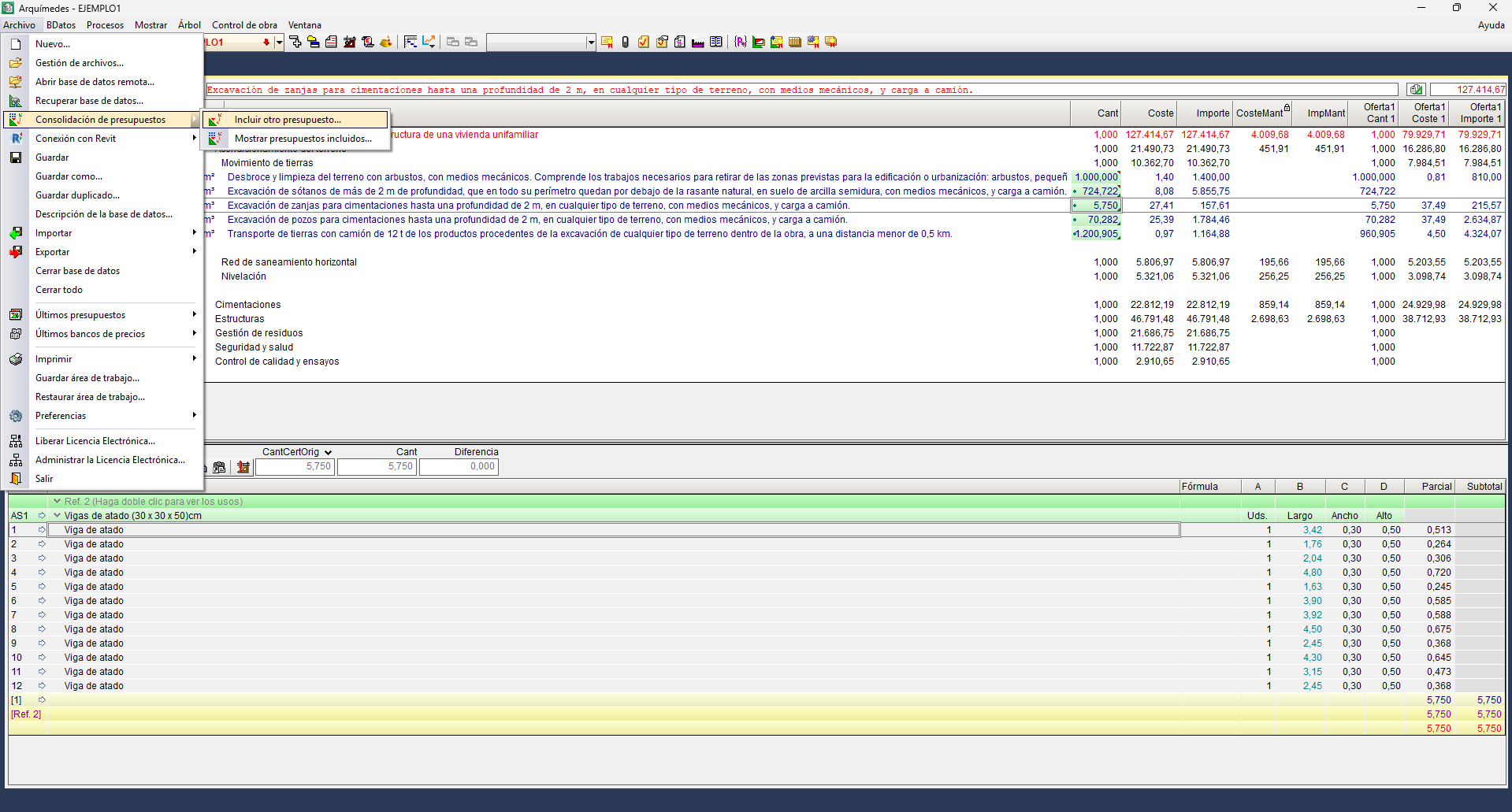
Task: Click the brown table grid toolbar icon
Action: pyautogui.click(x=795, y=42)
